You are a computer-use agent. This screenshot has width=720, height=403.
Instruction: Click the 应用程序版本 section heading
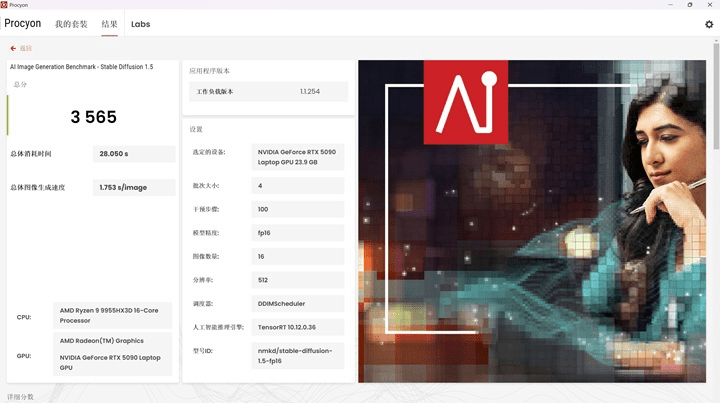click(x=209, y=71)
